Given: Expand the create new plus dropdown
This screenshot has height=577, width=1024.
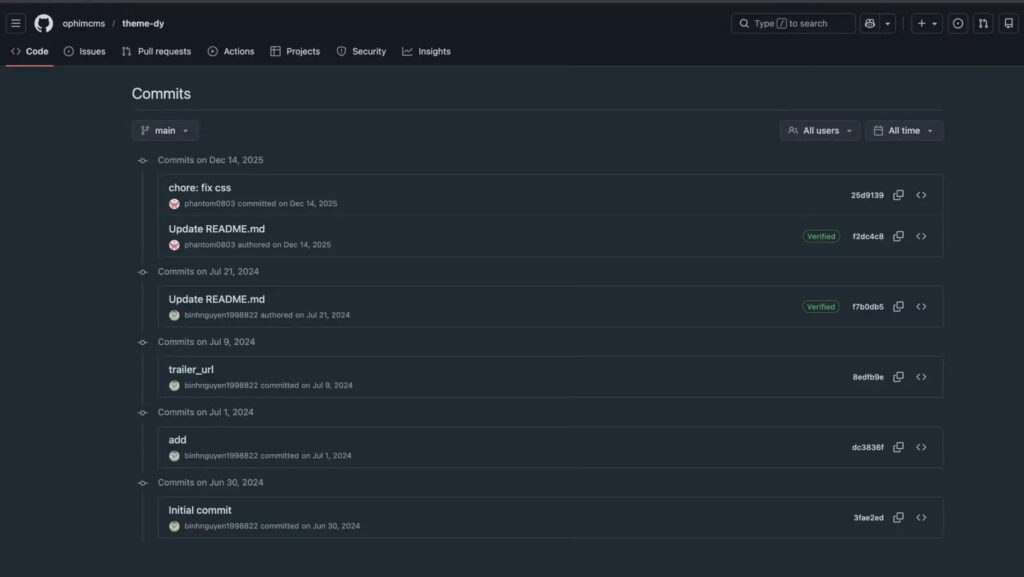Looking at the screenshot, I should [x=927, y=23].
